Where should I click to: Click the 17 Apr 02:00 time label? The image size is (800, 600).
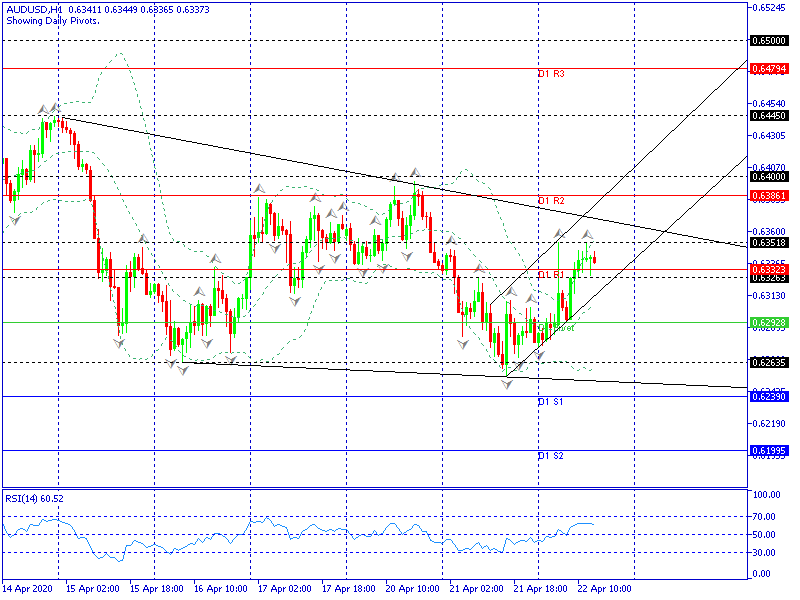point(284,588)
